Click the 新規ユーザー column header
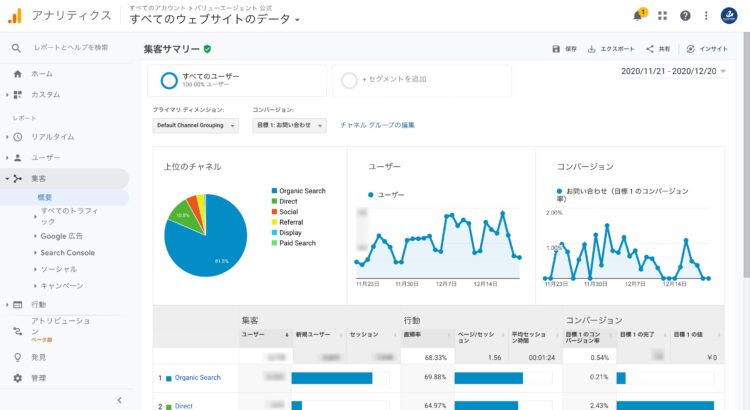Screen dimensions: 750x410 click(x=313, y=334)
